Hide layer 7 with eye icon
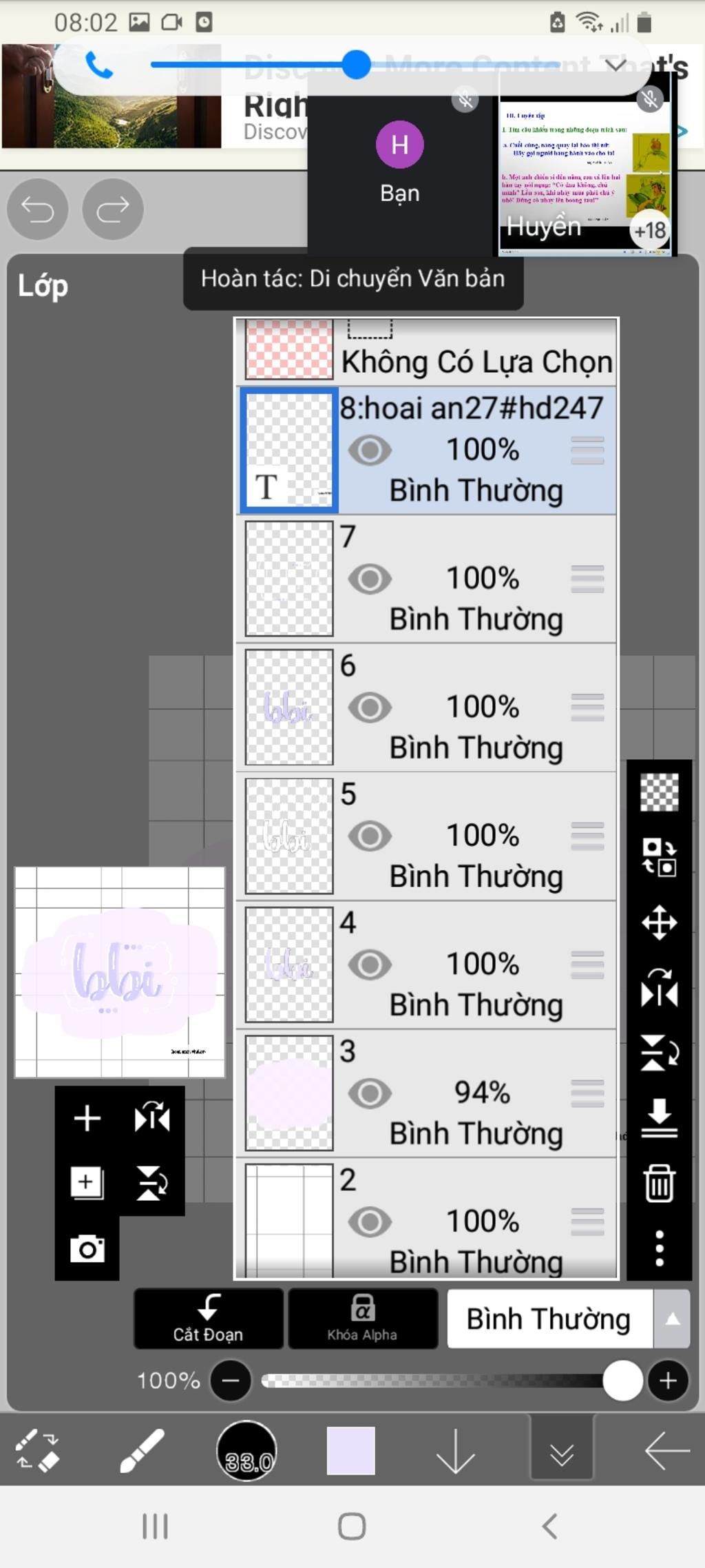Viewport: 705px width, 1568px height. [x=370, y=579]
